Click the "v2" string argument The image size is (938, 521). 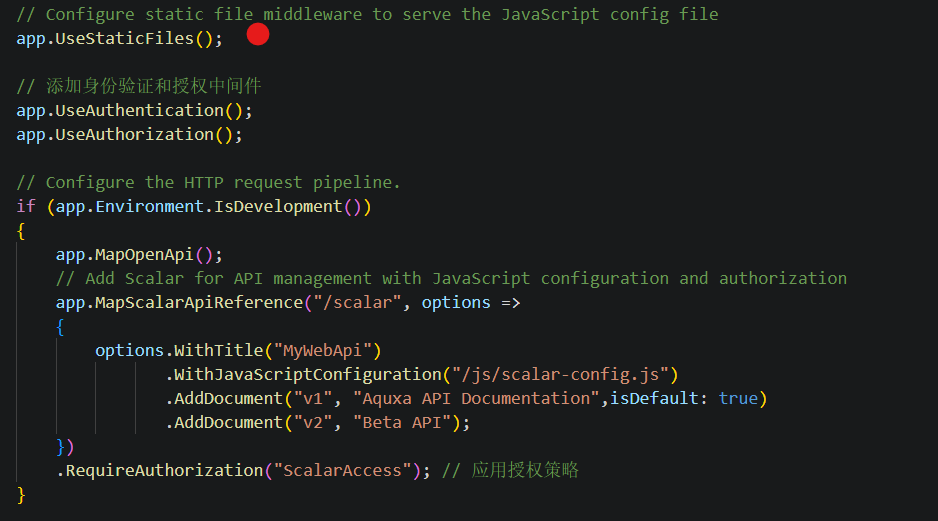tap(313, 422)
